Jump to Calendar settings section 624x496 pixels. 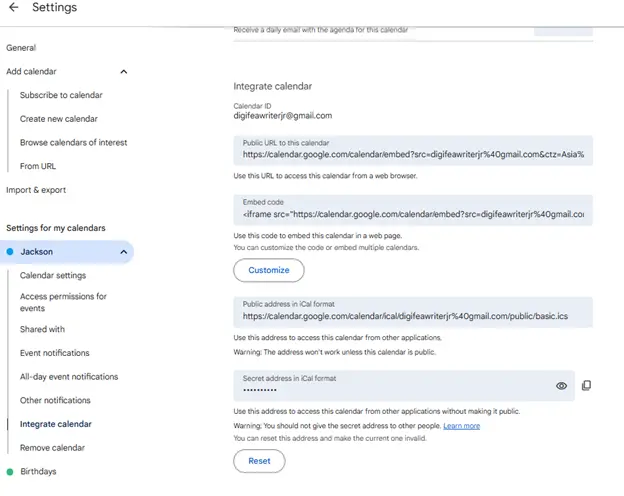pyautogui.click(x=53, y=275)
